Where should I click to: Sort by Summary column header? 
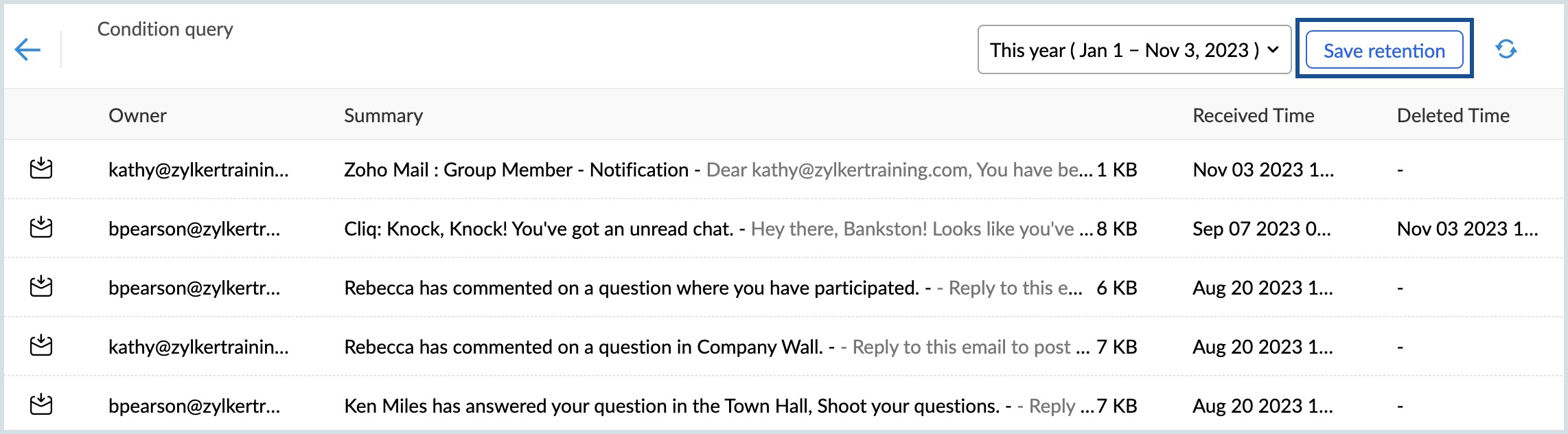[383, 115]
